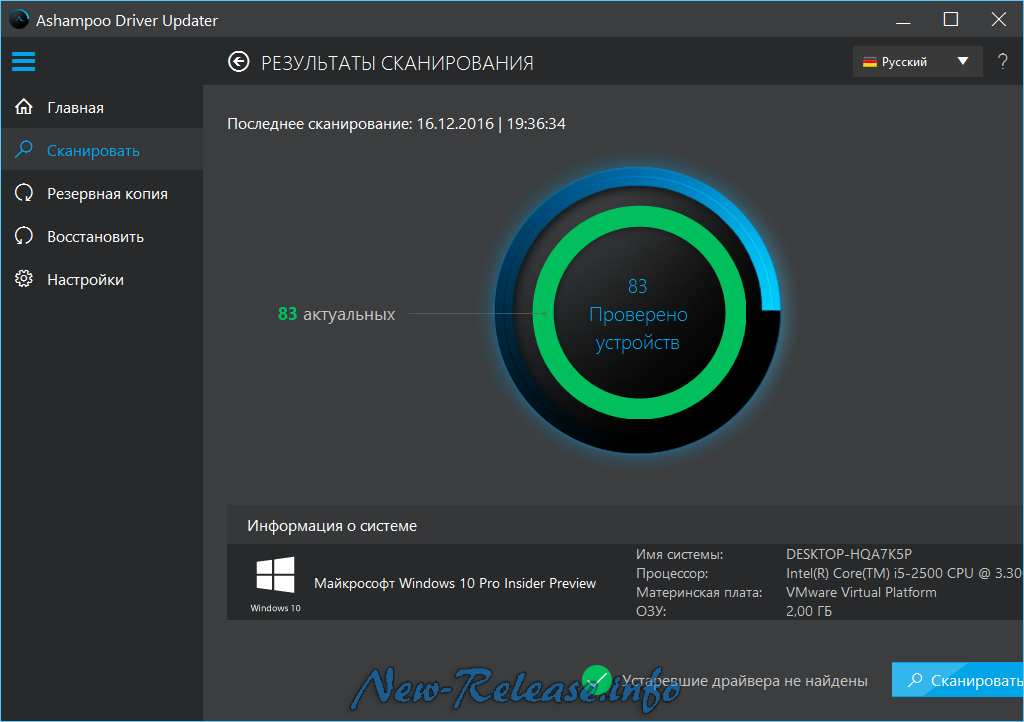
Task: Click Устаревшие драйвера не найдены status text
Action: (x=744, y=680)
